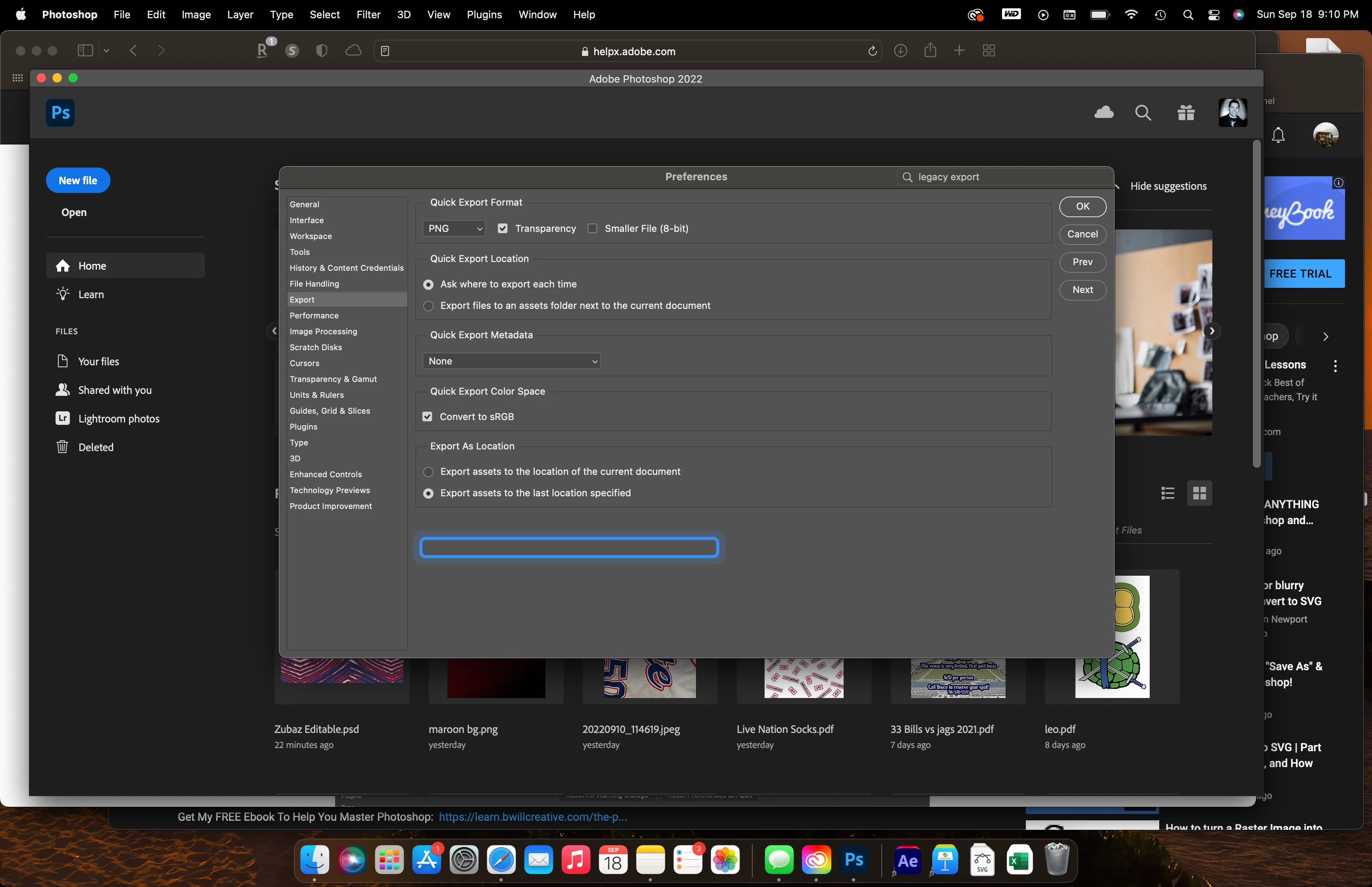Click the Photoshop Ps home logo
Image resolution: width=1372 pixels, height=887 pixels.
click(x=60, y=112)
